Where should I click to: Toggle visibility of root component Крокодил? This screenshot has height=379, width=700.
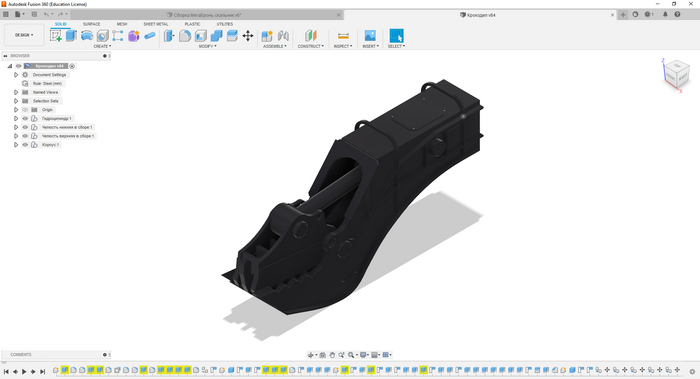pos(19,66)
